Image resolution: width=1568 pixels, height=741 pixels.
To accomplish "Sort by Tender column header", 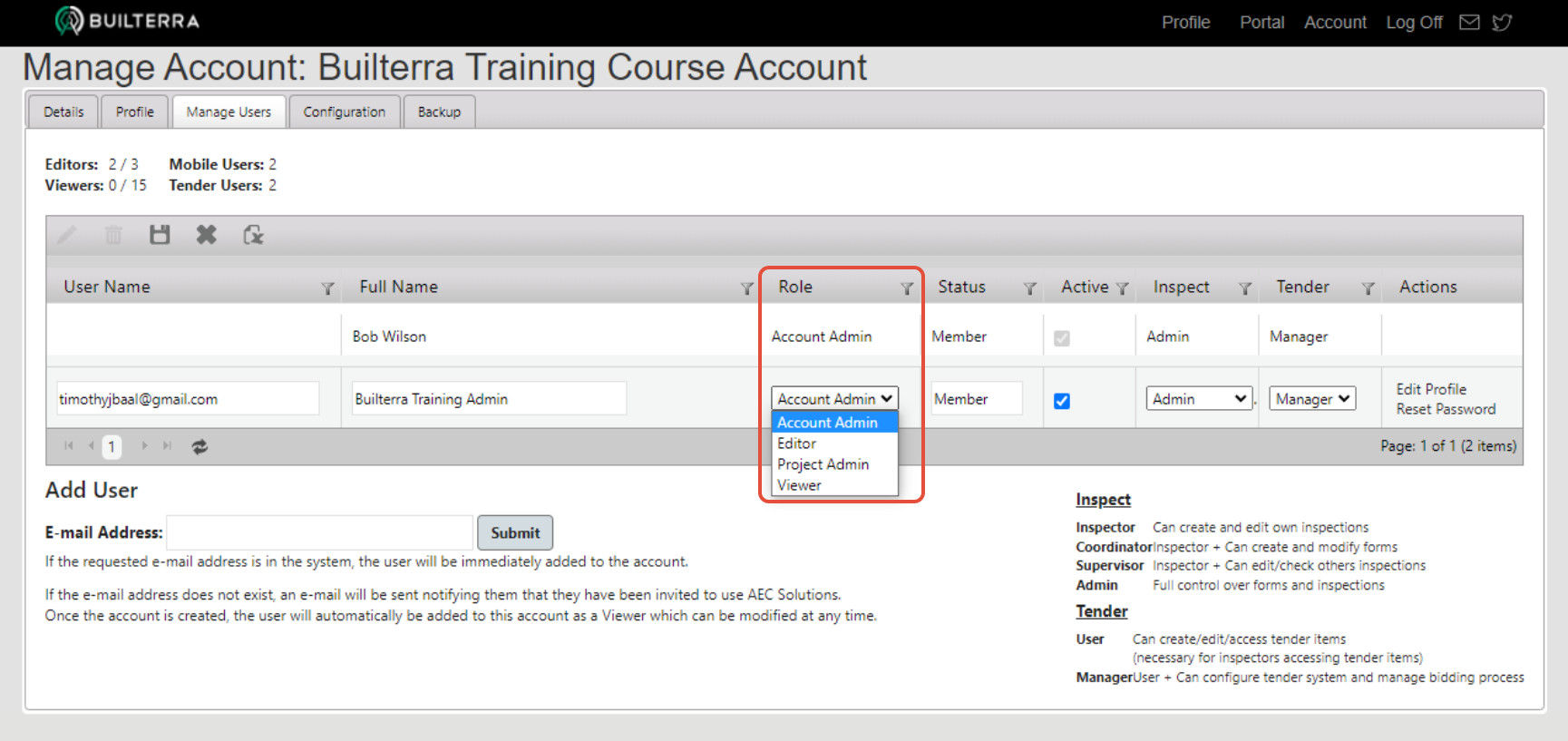I will coord(1302,287).
